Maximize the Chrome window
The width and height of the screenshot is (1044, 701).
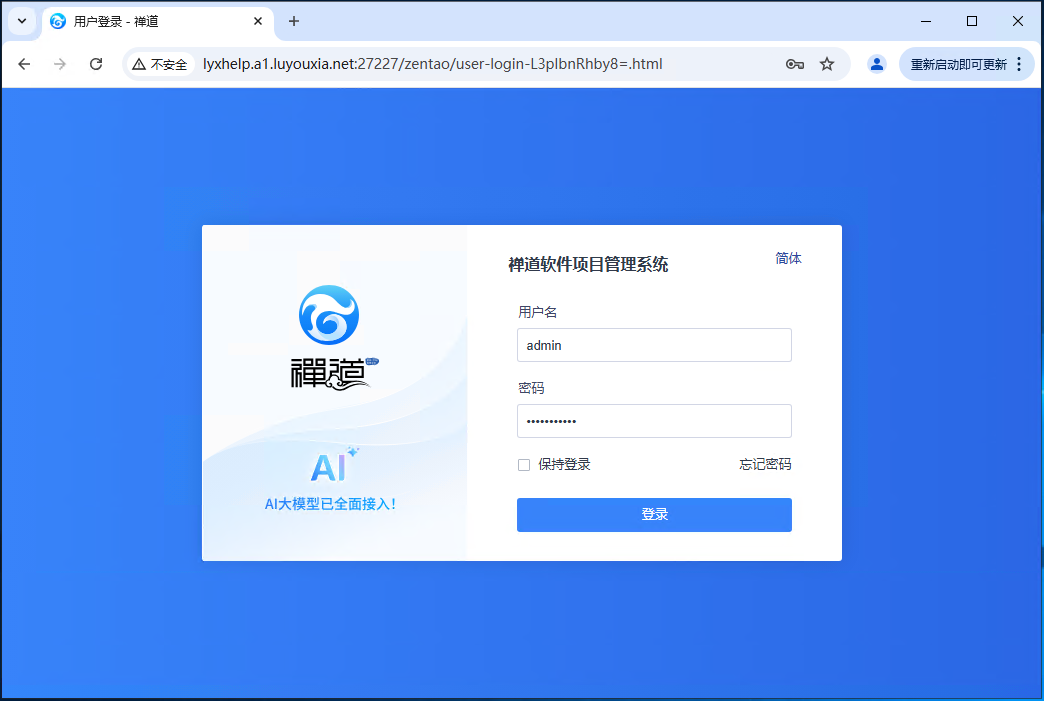point(971,21)
